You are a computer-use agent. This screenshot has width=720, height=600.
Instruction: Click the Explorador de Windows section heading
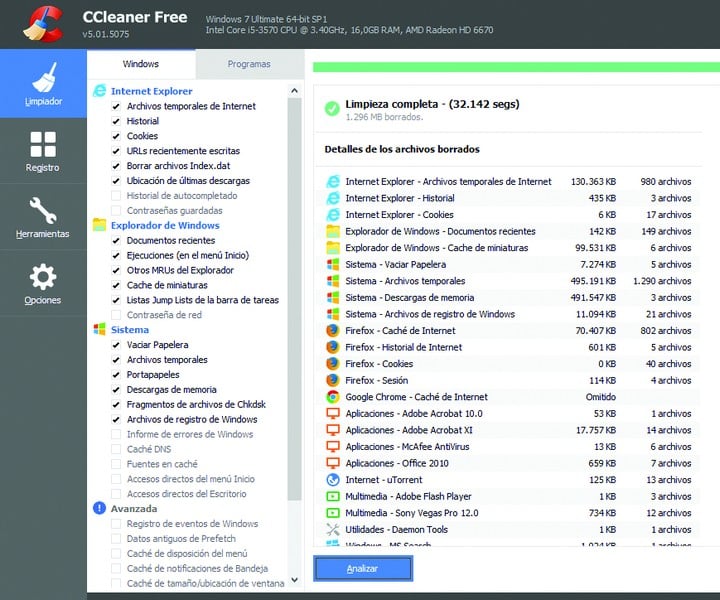click(165, 225)
